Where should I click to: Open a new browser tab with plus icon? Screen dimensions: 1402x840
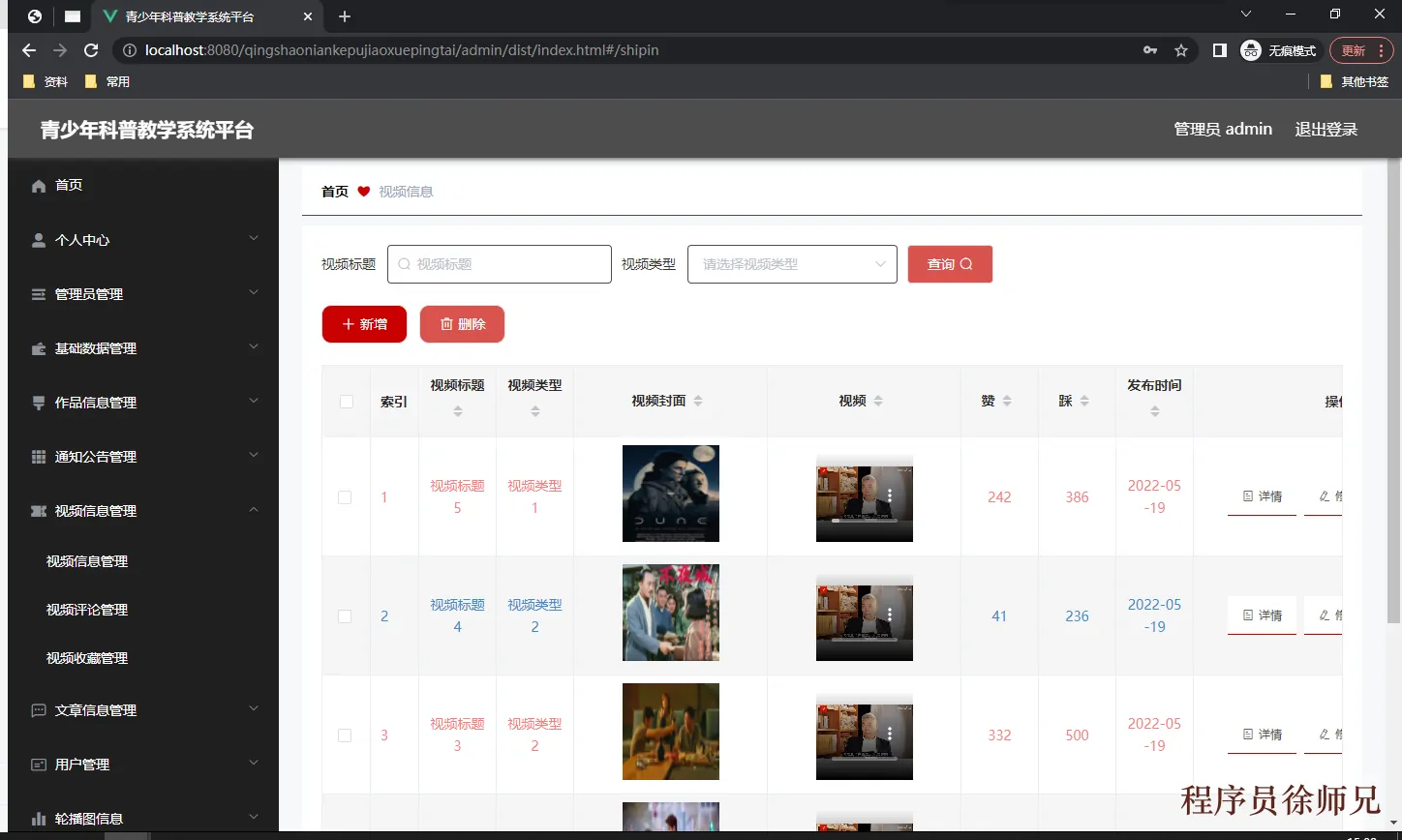click(x=345, y=16)
